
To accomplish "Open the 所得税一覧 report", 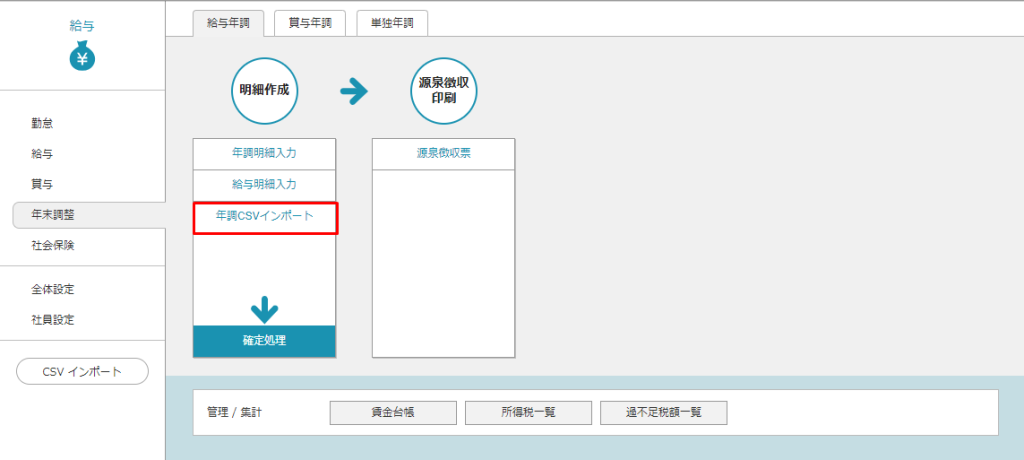I will [528, 413].
